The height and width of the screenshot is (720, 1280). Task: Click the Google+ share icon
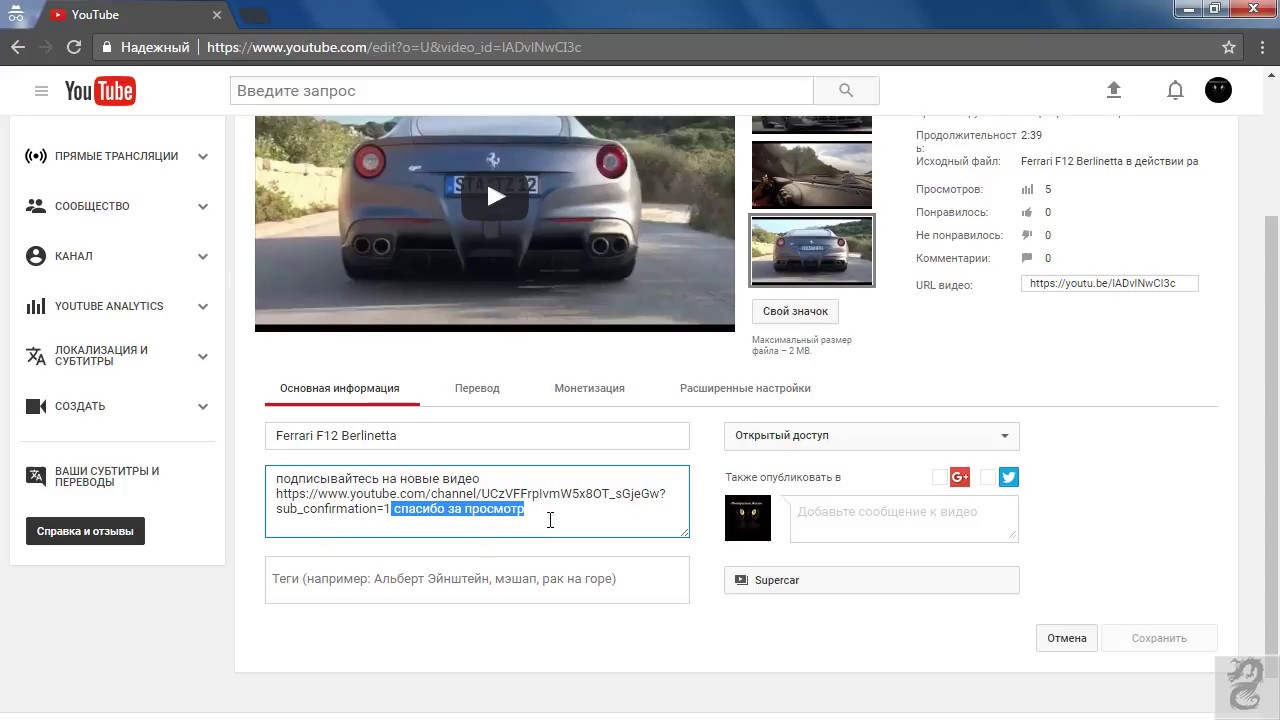[x=960, y=477]
